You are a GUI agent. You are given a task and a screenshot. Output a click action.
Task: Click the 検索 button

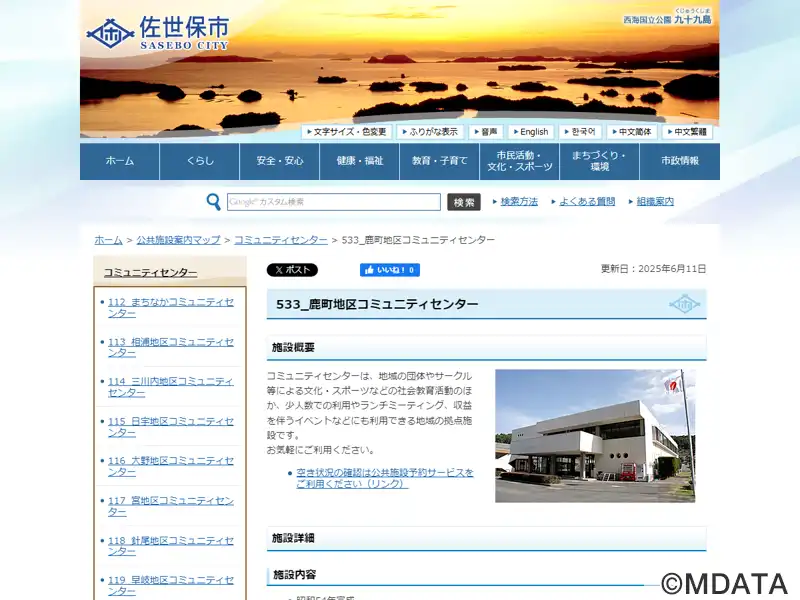464,202
